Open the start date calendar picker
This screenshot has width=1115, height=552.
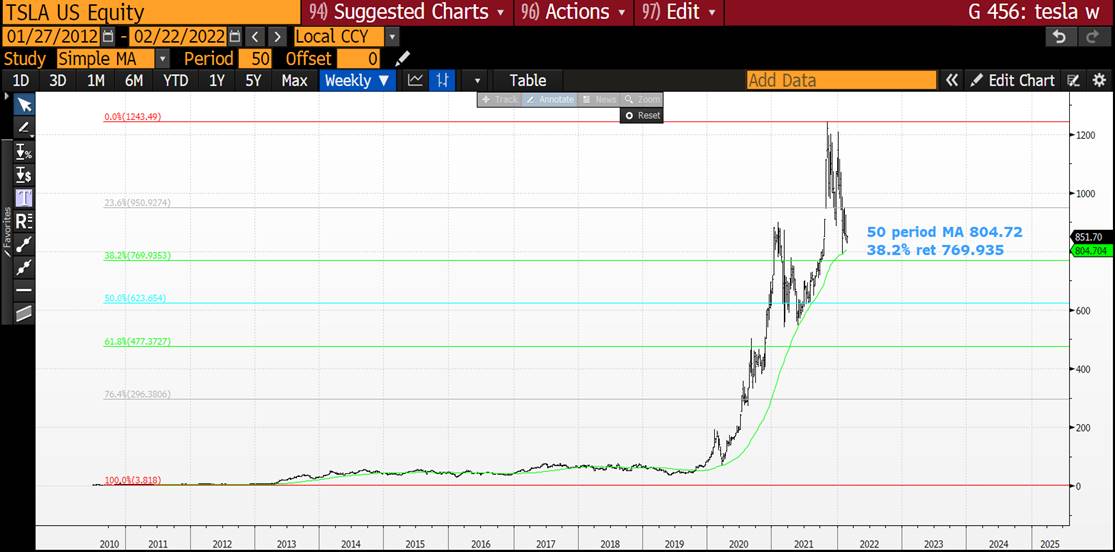[107, 36]
